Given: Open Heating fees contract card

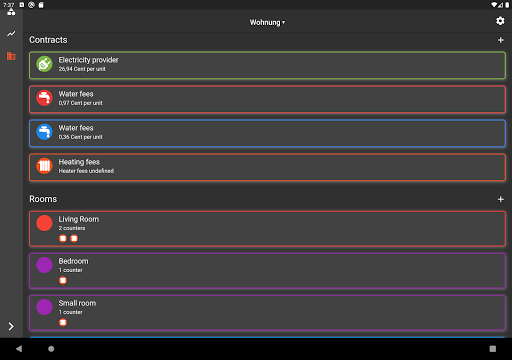Looking at the screenshot, I should pos(267,167).
